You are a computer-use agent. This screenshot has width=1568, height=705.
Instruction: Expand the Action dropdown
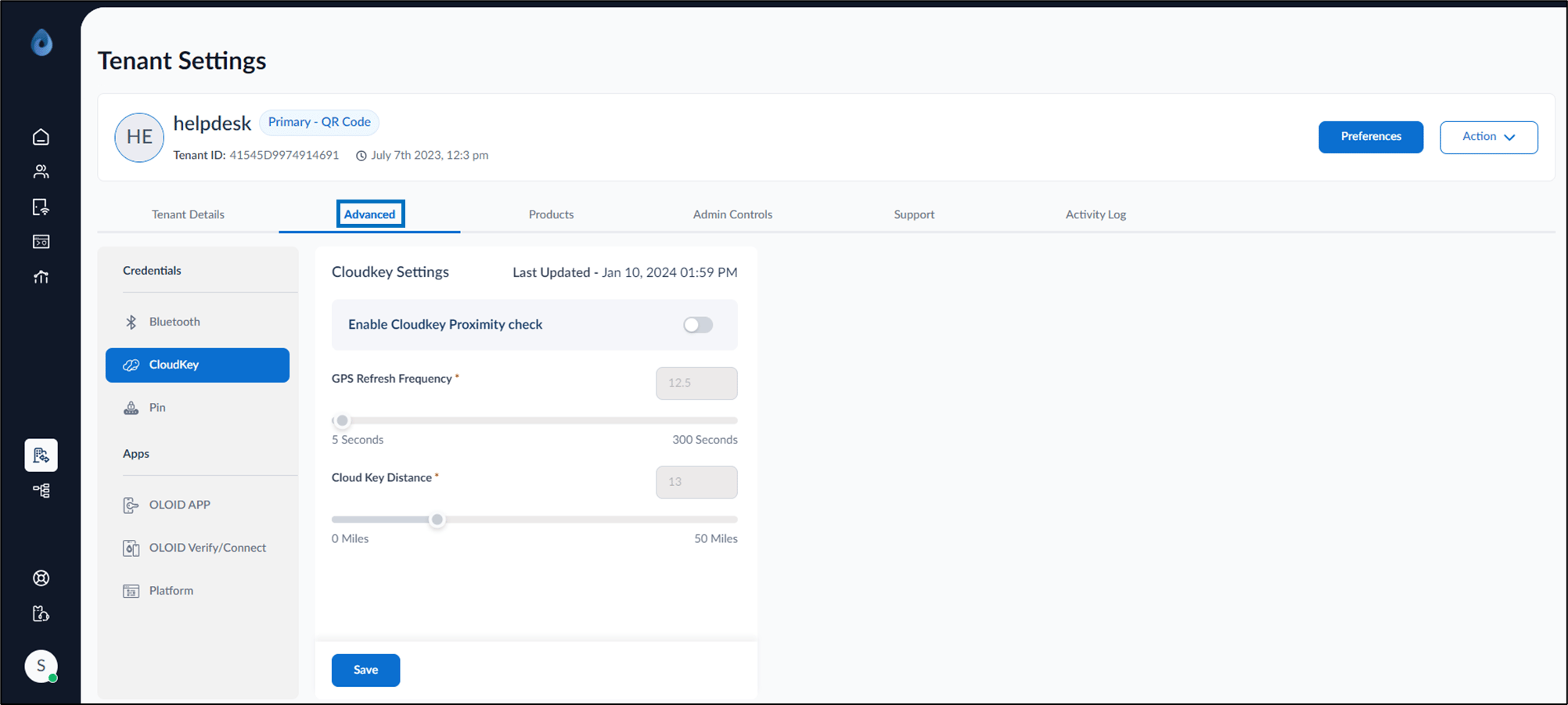click(x=1489, y=137)
